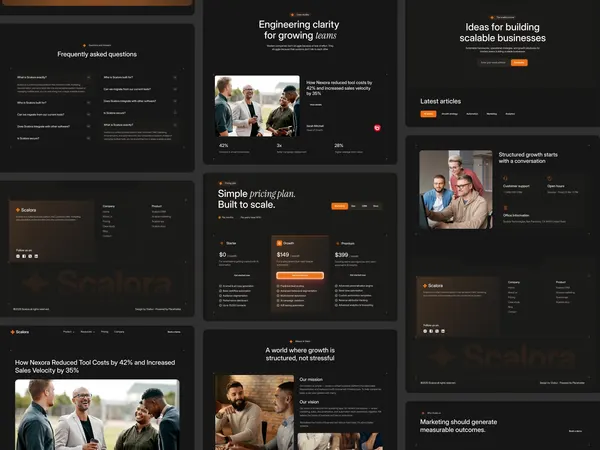The image size is (600, 450).
Task: Click the orange Subscribe button
Action: click(x=519, y=62)
